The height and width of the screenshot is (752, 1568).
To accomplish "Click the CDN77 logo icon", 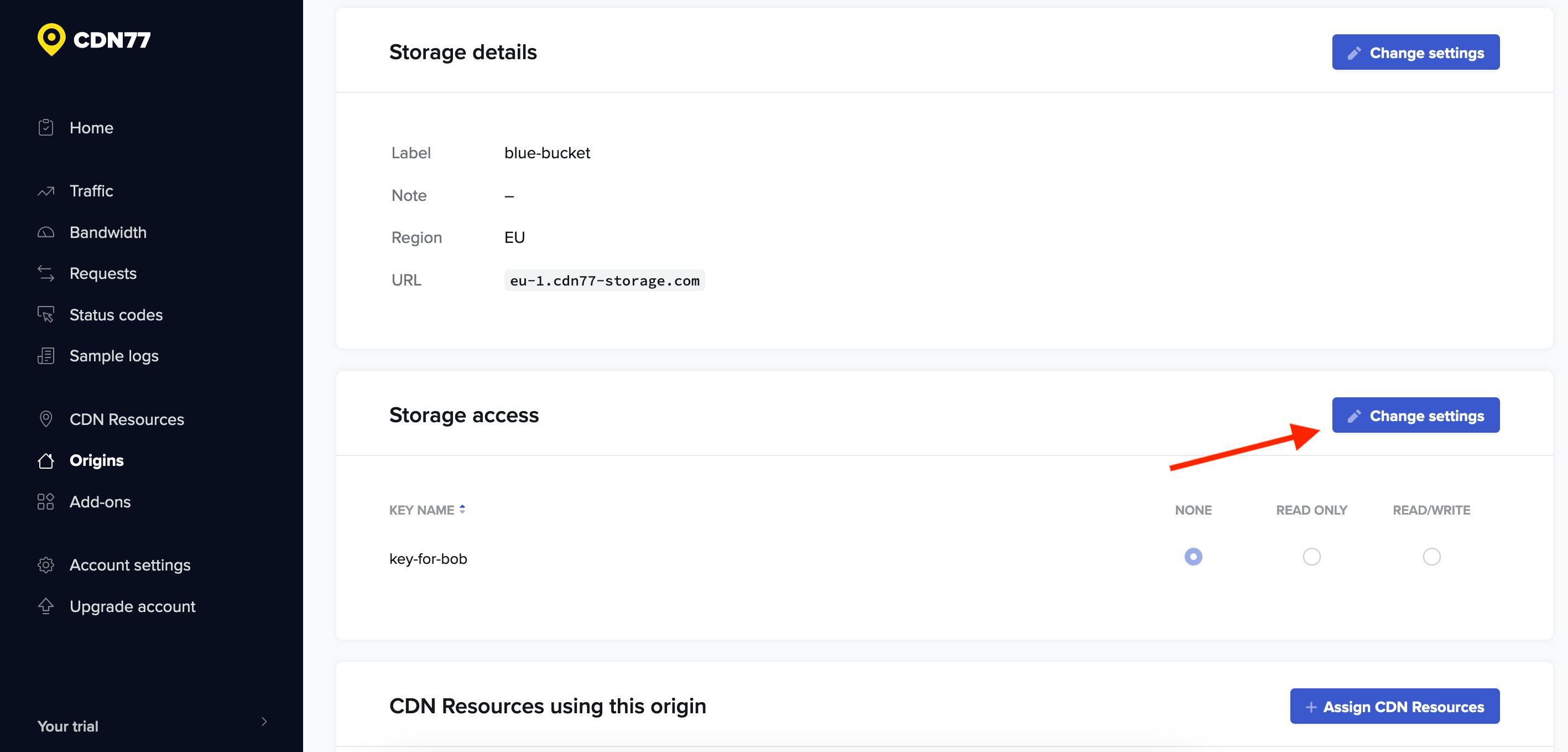I will [x=51, y=40].
